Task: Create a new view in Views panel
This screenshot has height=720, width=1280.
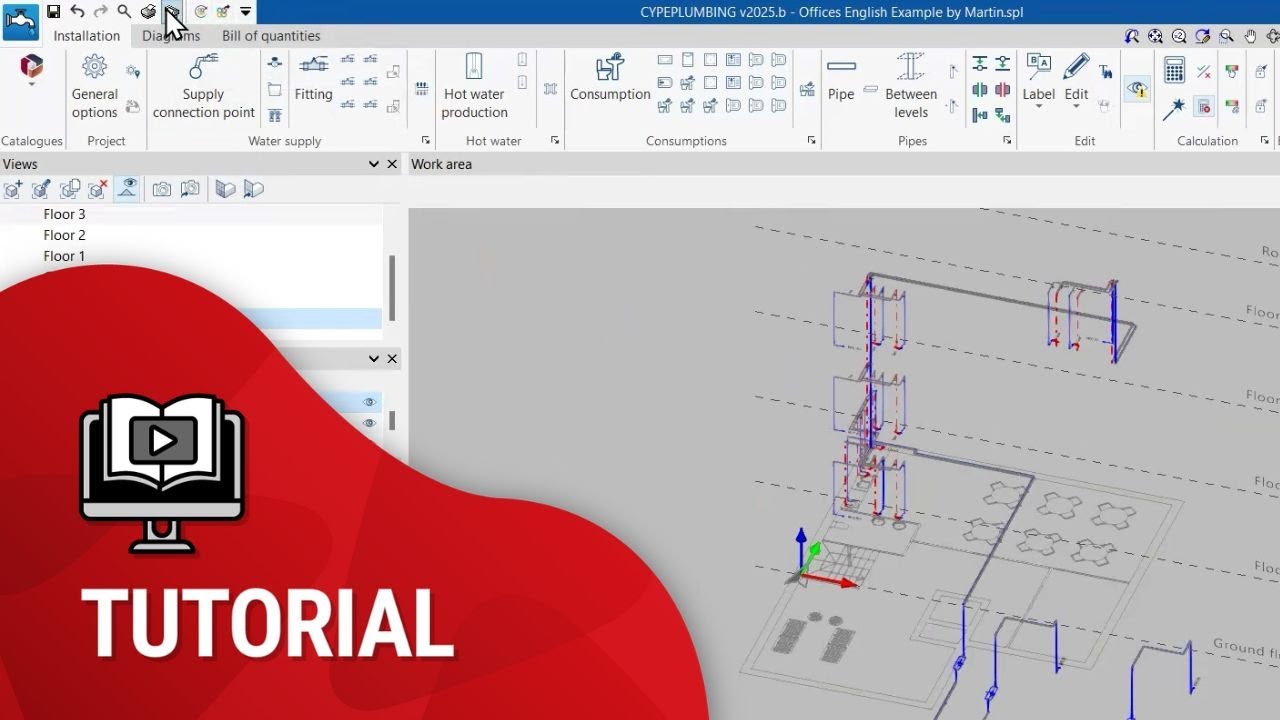Action: pos(13,189)
